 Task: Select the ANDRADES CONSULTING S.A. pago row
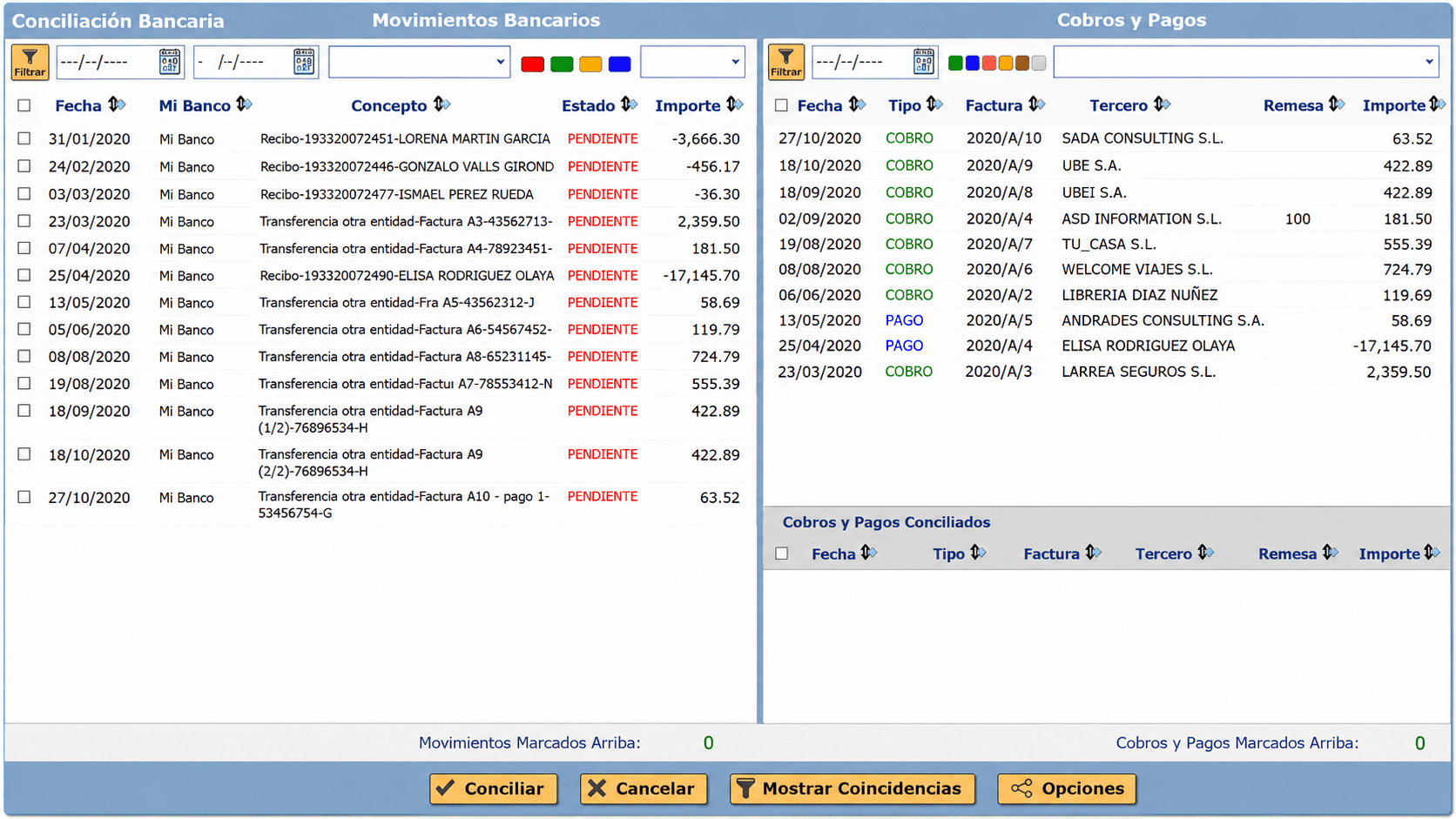click(1106, 320)
